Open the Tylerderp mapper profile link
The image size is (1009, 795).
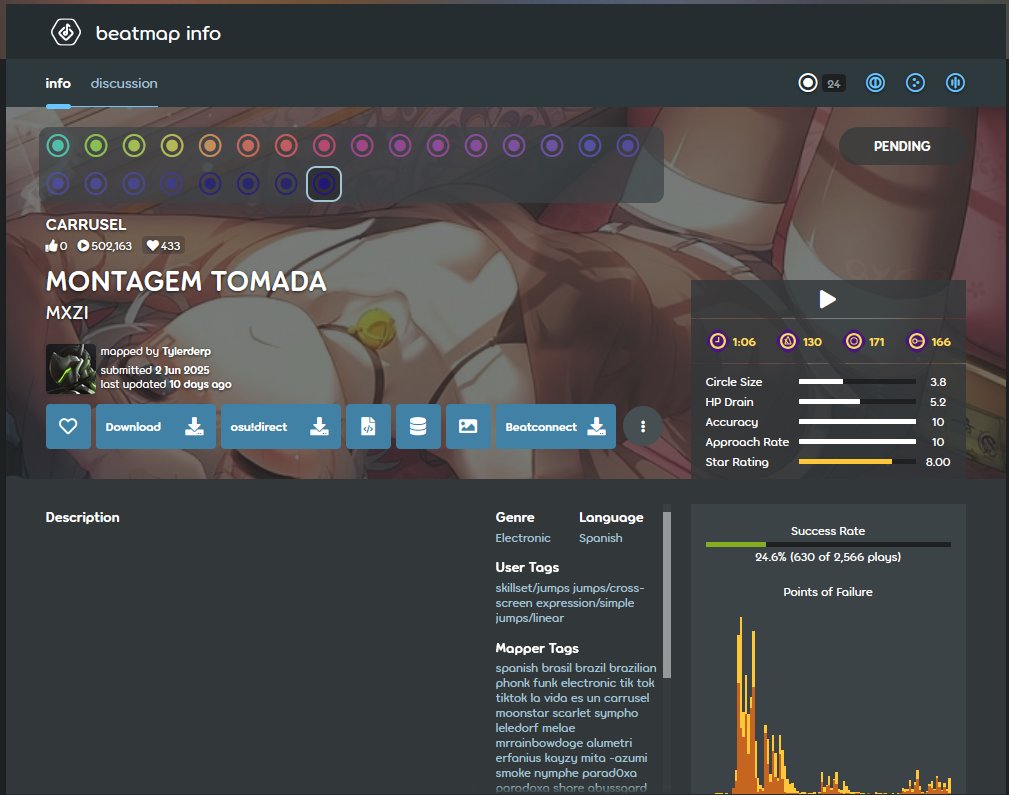[x=187, y=351]
